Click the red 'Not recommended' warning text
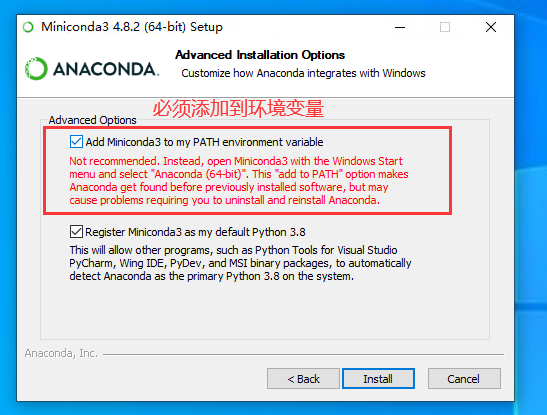547x415 pixels. pyautogui.click(x=239, y=181)
